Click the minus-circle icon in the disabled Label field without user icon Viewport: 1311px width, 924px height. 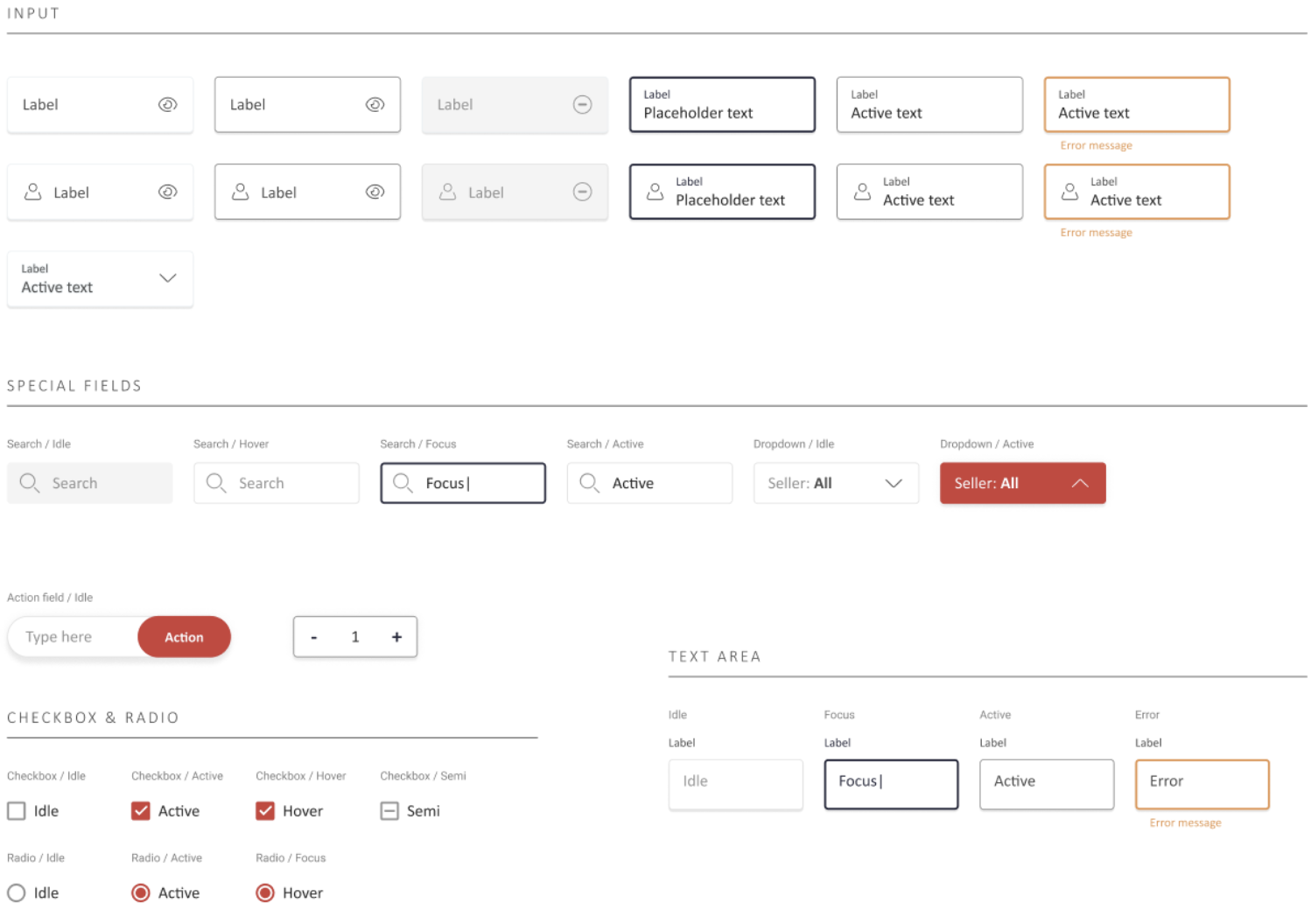coord(582,105)
